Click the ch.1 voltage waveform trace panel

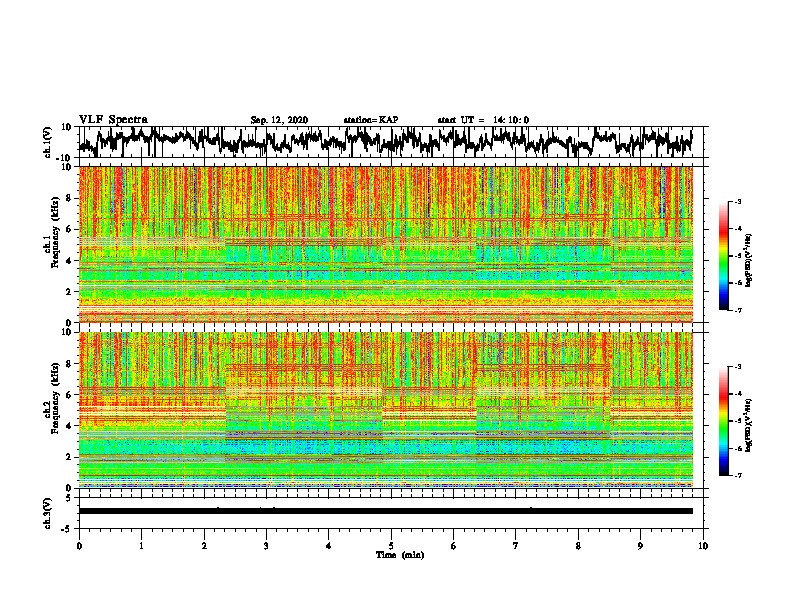click(x=393, y=142)
